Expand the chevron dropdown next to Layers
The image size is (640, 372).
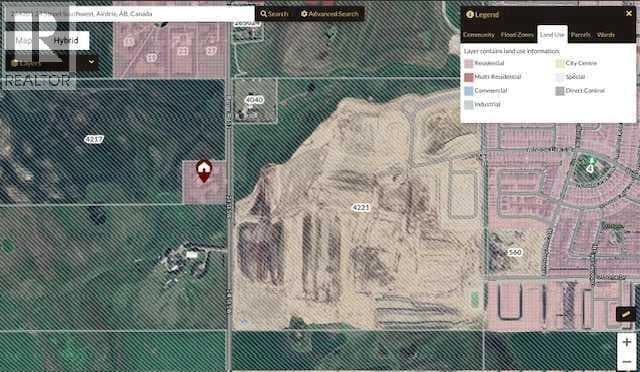click(x=91, y=62)
